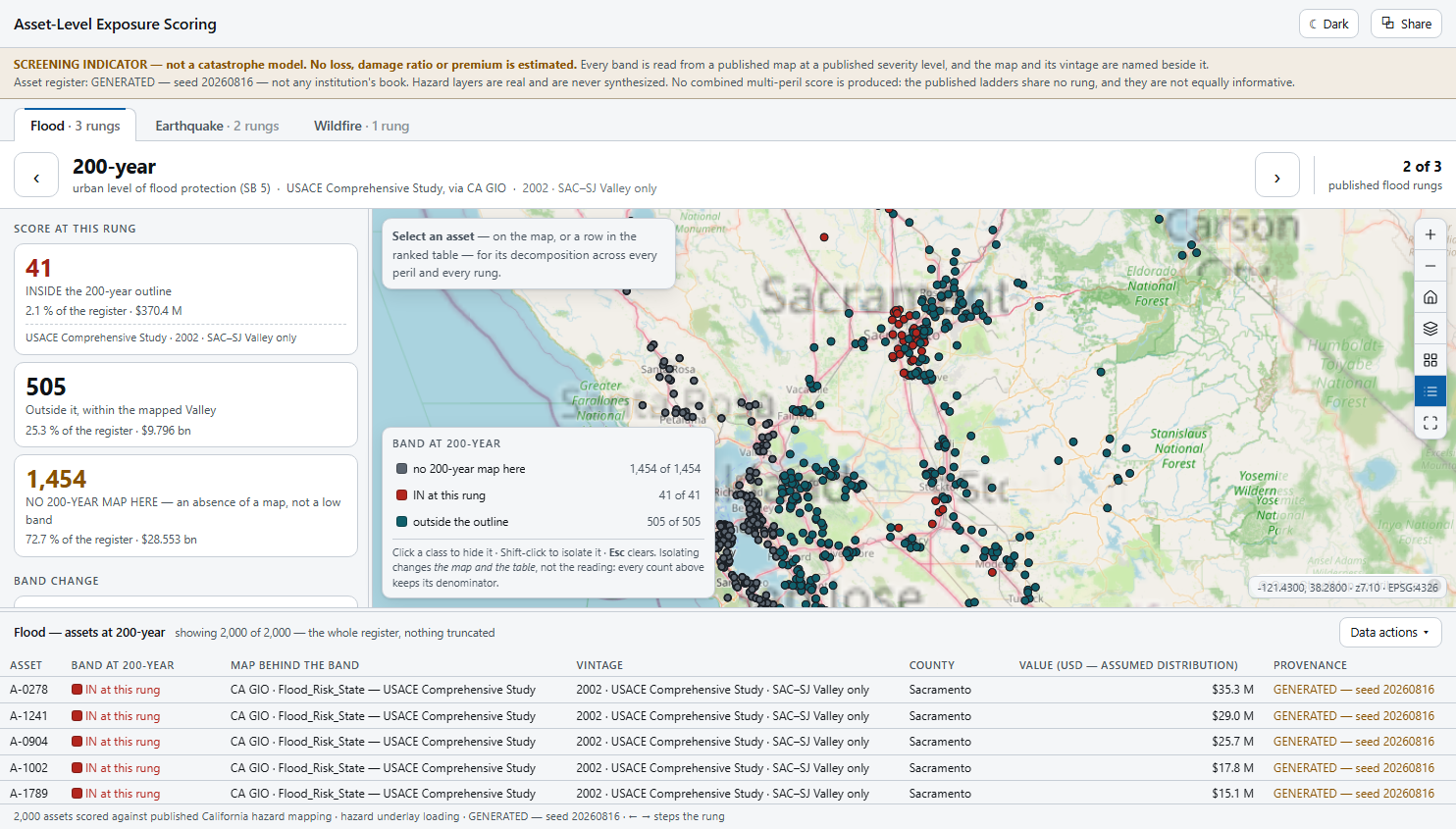Screen dimensions: 1456x829
Task: Go to previous flood rung
Action: click(36, 176)
